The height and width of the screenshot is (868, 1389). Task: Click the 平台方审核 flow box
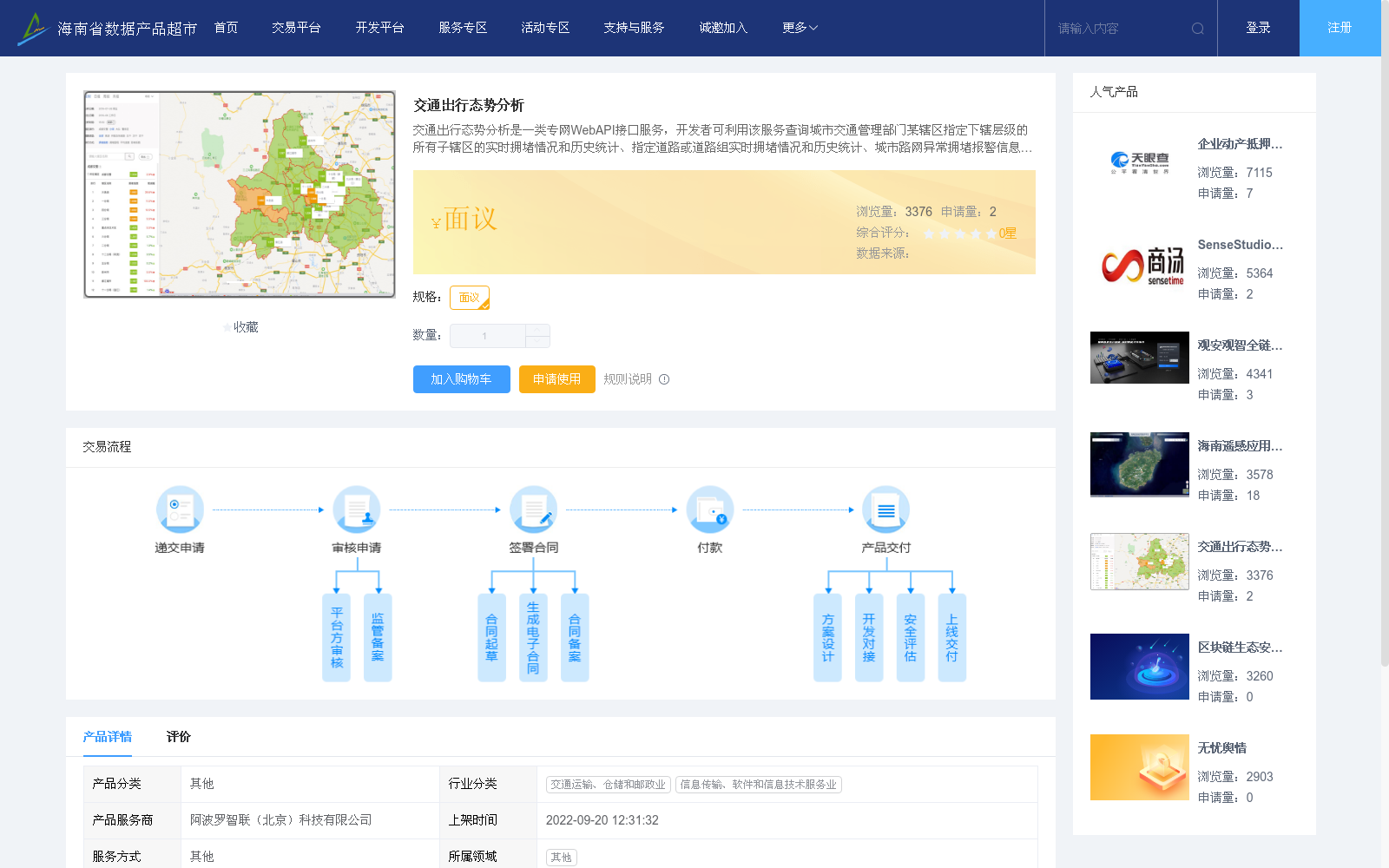tap(336, 637)
